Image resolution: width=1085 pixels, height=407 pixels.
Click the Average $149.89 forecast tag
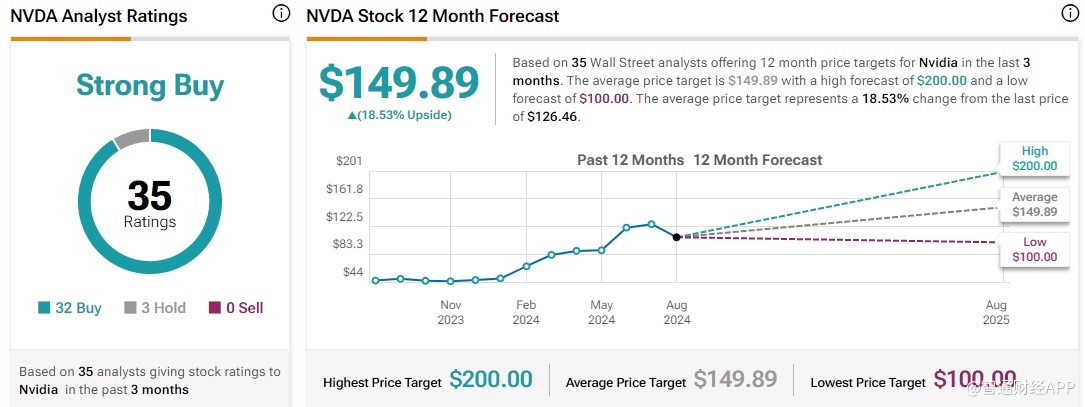coord(1034,204)
